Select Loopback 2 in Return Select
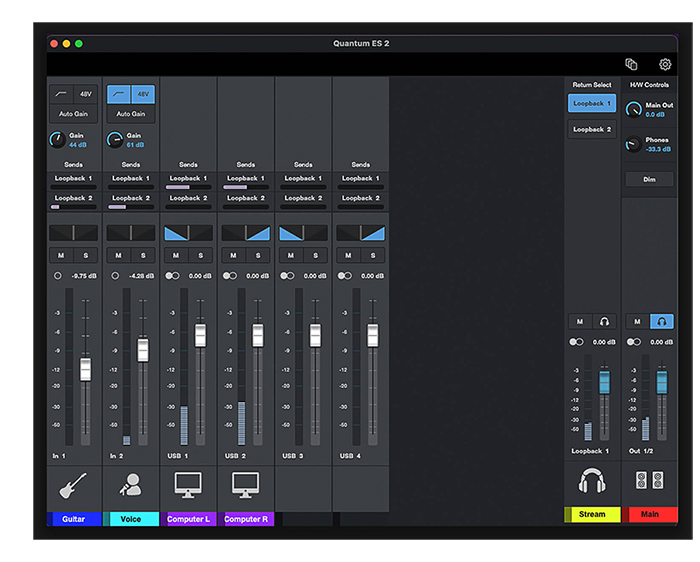The image size is (700, 562). (592, 129)
